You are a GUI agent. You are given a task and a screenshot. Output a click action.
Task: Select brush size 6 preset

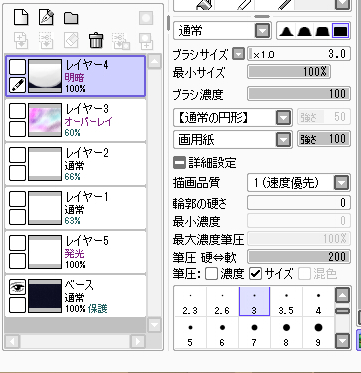tap(222, 333)
